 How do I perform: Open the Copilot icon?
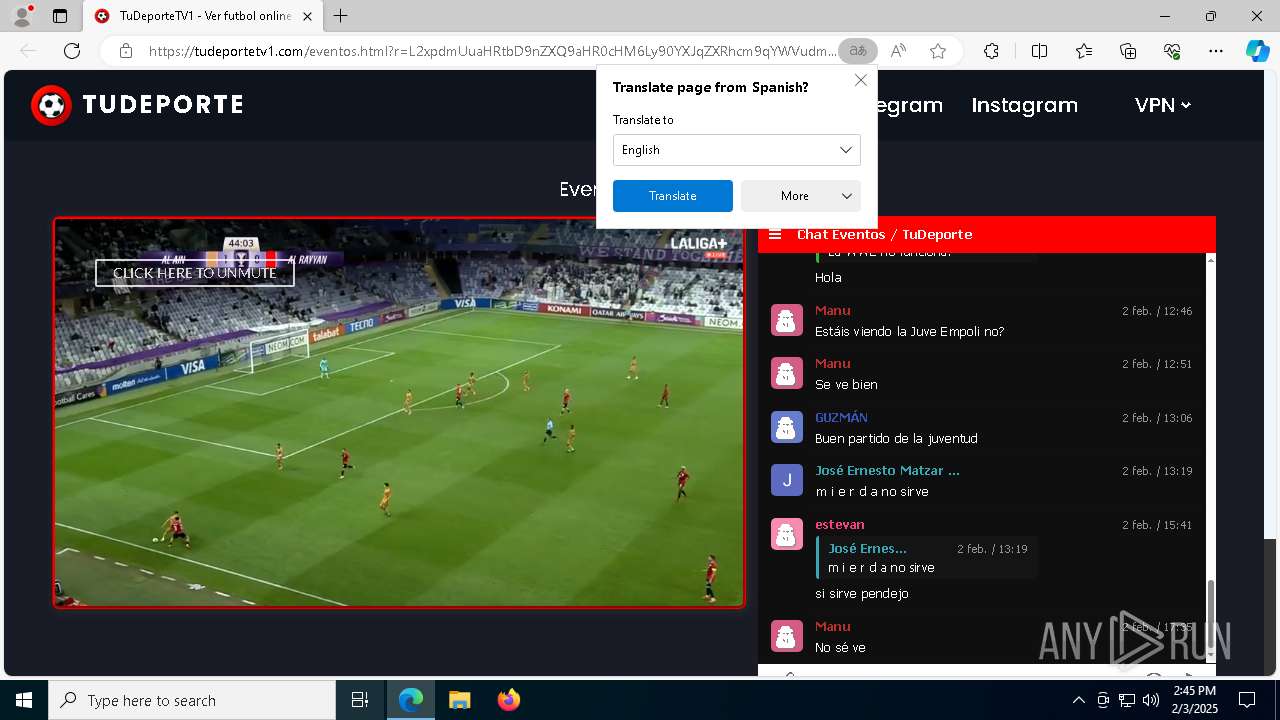coord(1257,51)
